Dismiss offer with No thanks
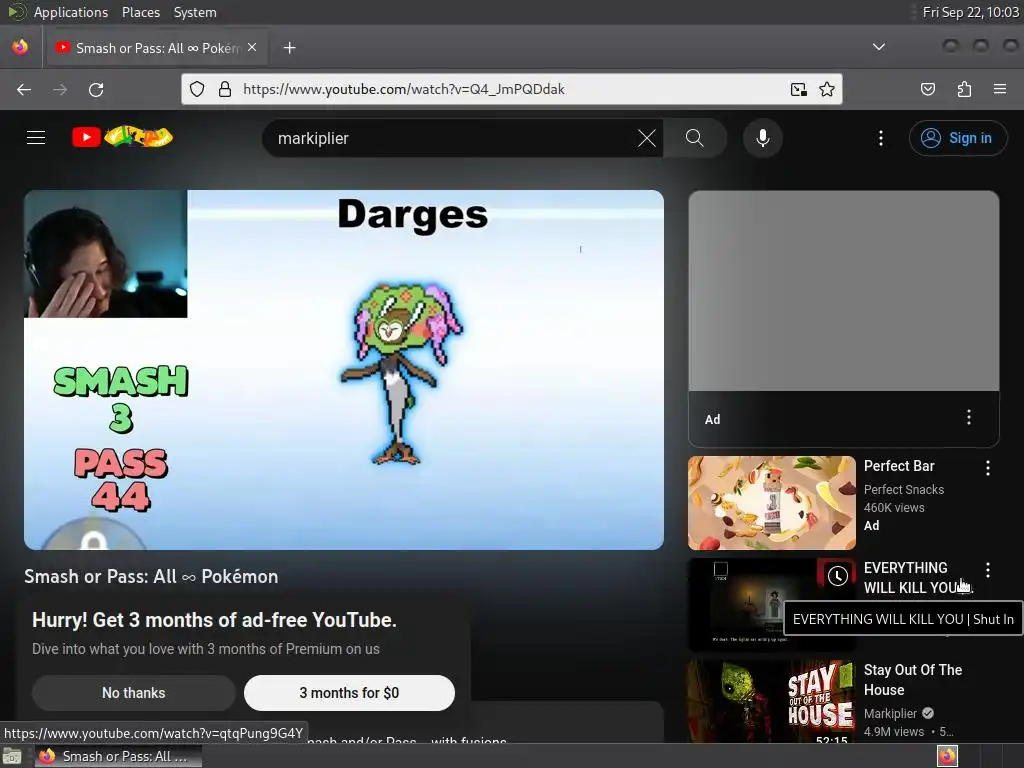 tap(133, 693)
